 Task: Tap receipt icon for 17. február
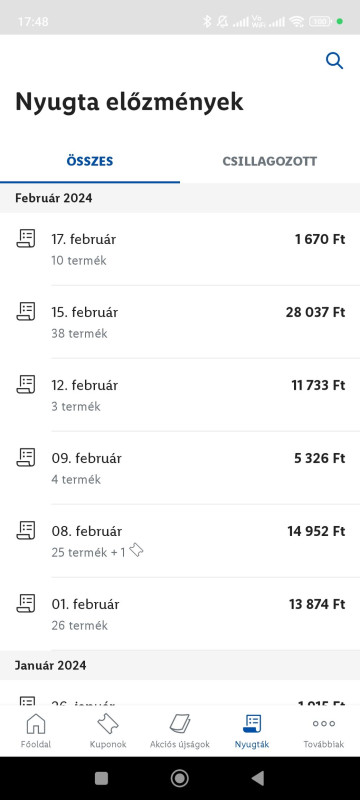pyautogui.click(x=25, y=238)
